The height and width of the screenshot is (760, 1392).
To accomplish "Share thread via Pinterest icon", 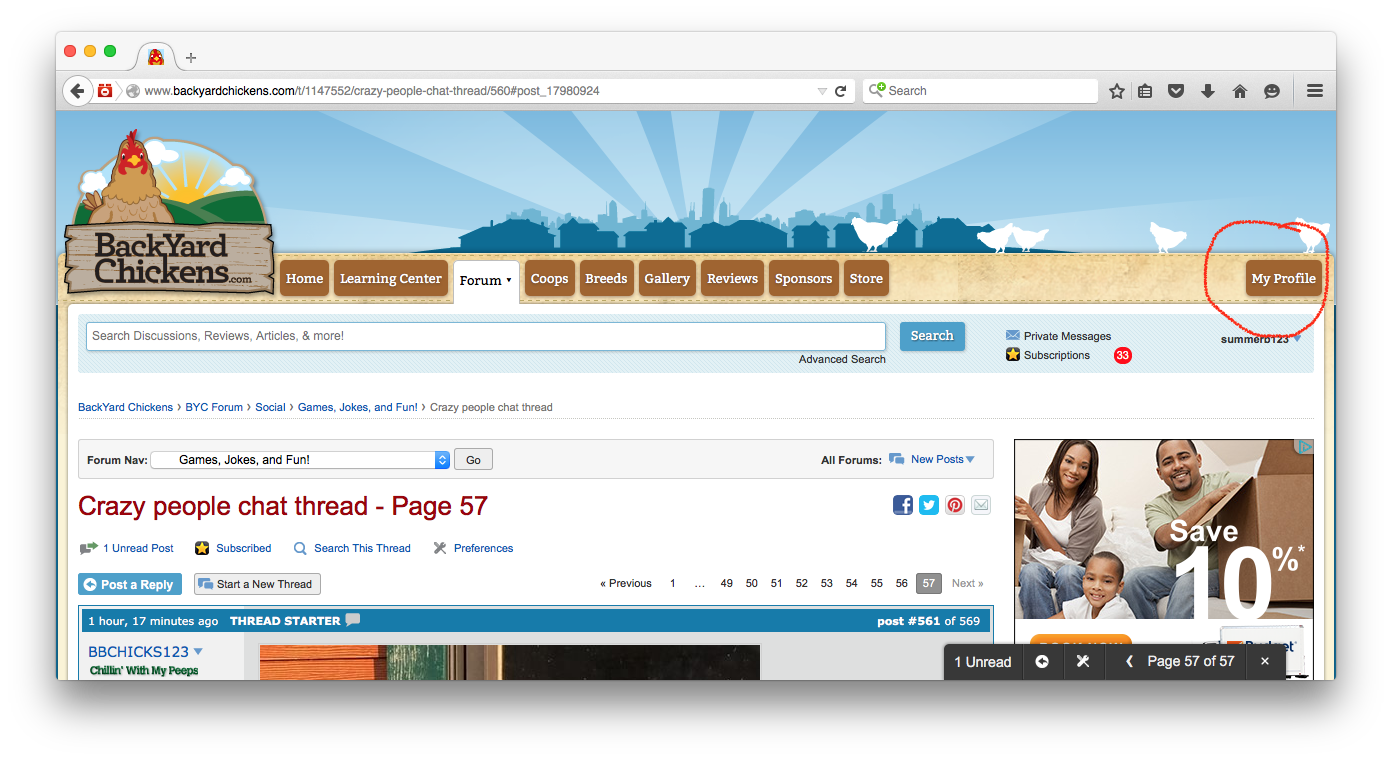I will [x=955, y=505].
